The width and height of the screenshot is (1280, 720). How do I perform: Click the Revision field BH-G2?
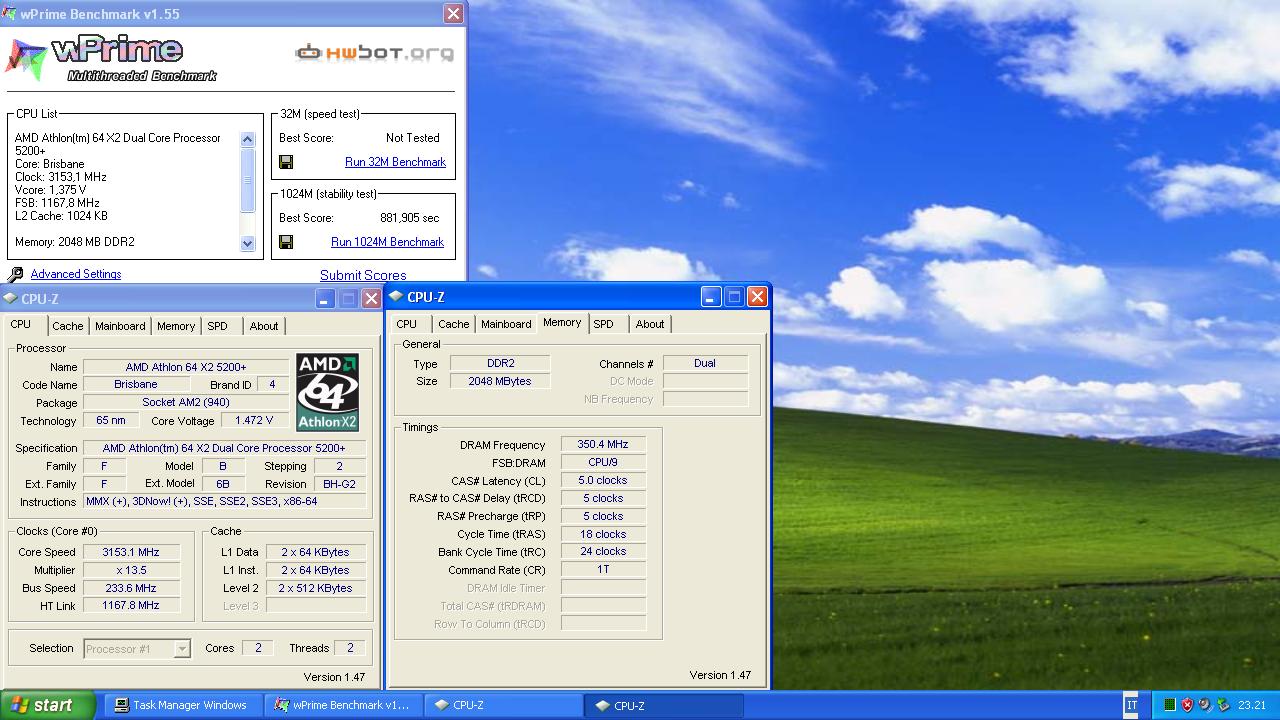(x=339, y=484)
